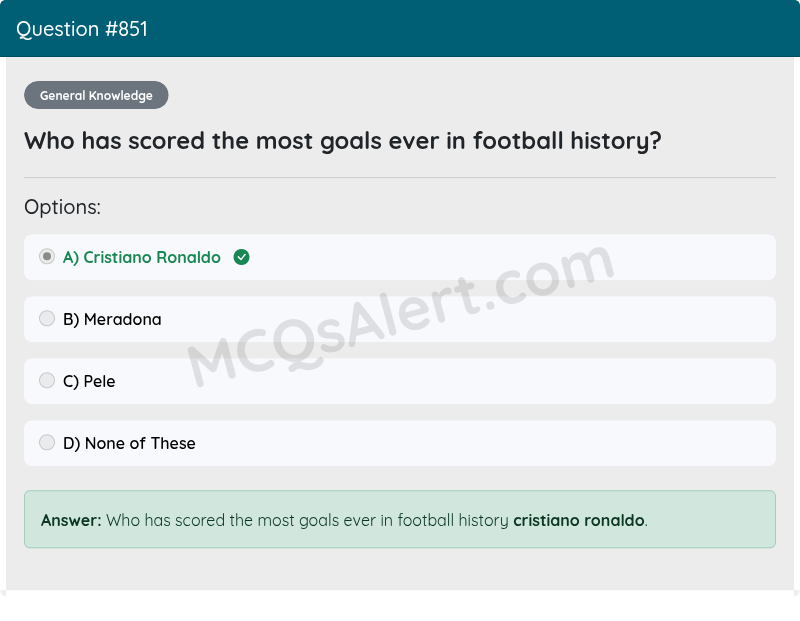Click the green checkmark beside Cristiano Ronaldo
800x621 pixels.
click(x=241, y=257)
